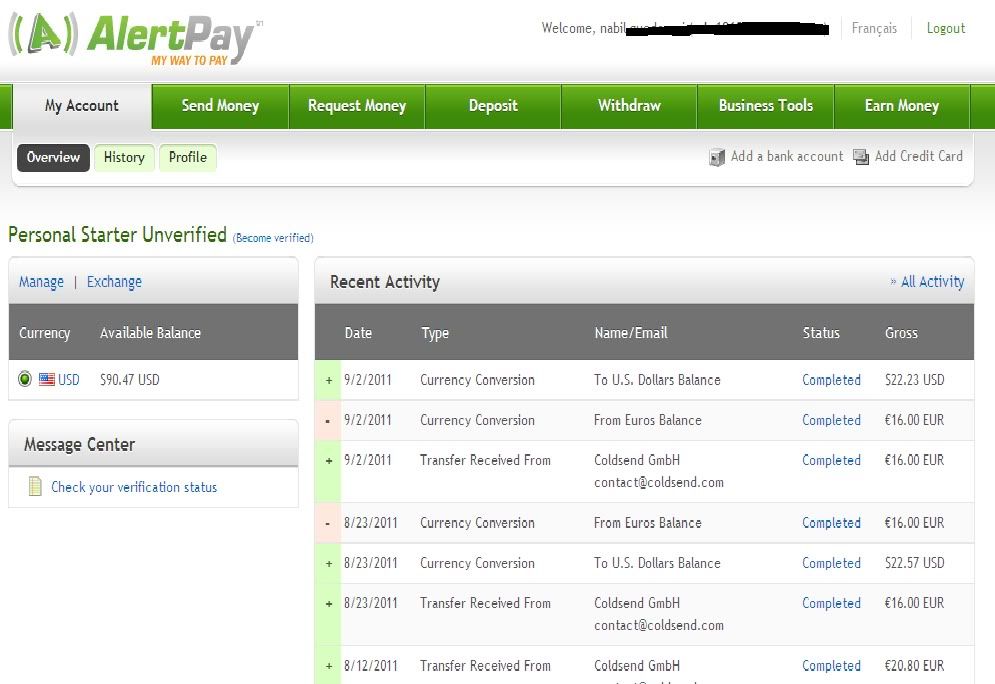Click Completed status for $22.57 USD
Screen dimensions: 995x684
tap(831, 563)
